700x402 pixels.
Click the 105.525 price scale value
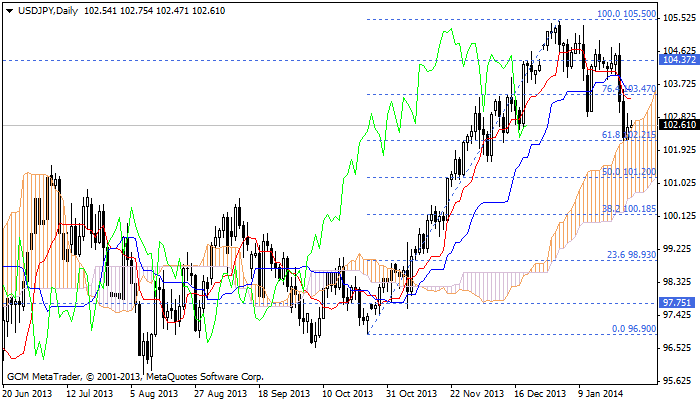(679, 18)
